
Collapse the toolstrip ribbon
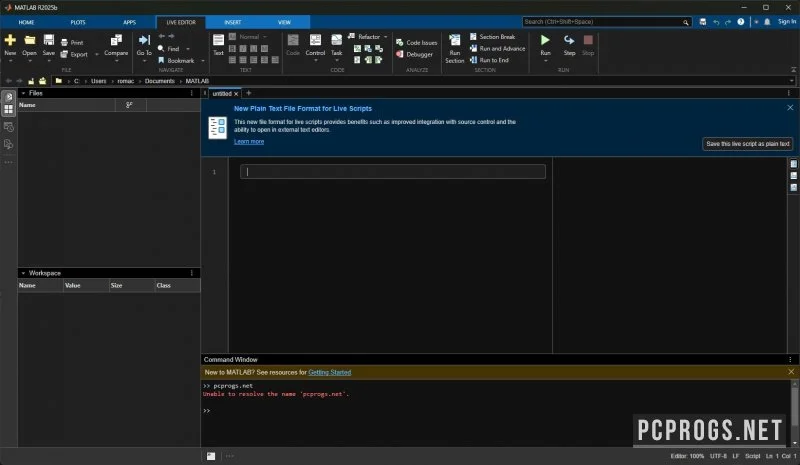pyautogui.click(x=793, y=69)
